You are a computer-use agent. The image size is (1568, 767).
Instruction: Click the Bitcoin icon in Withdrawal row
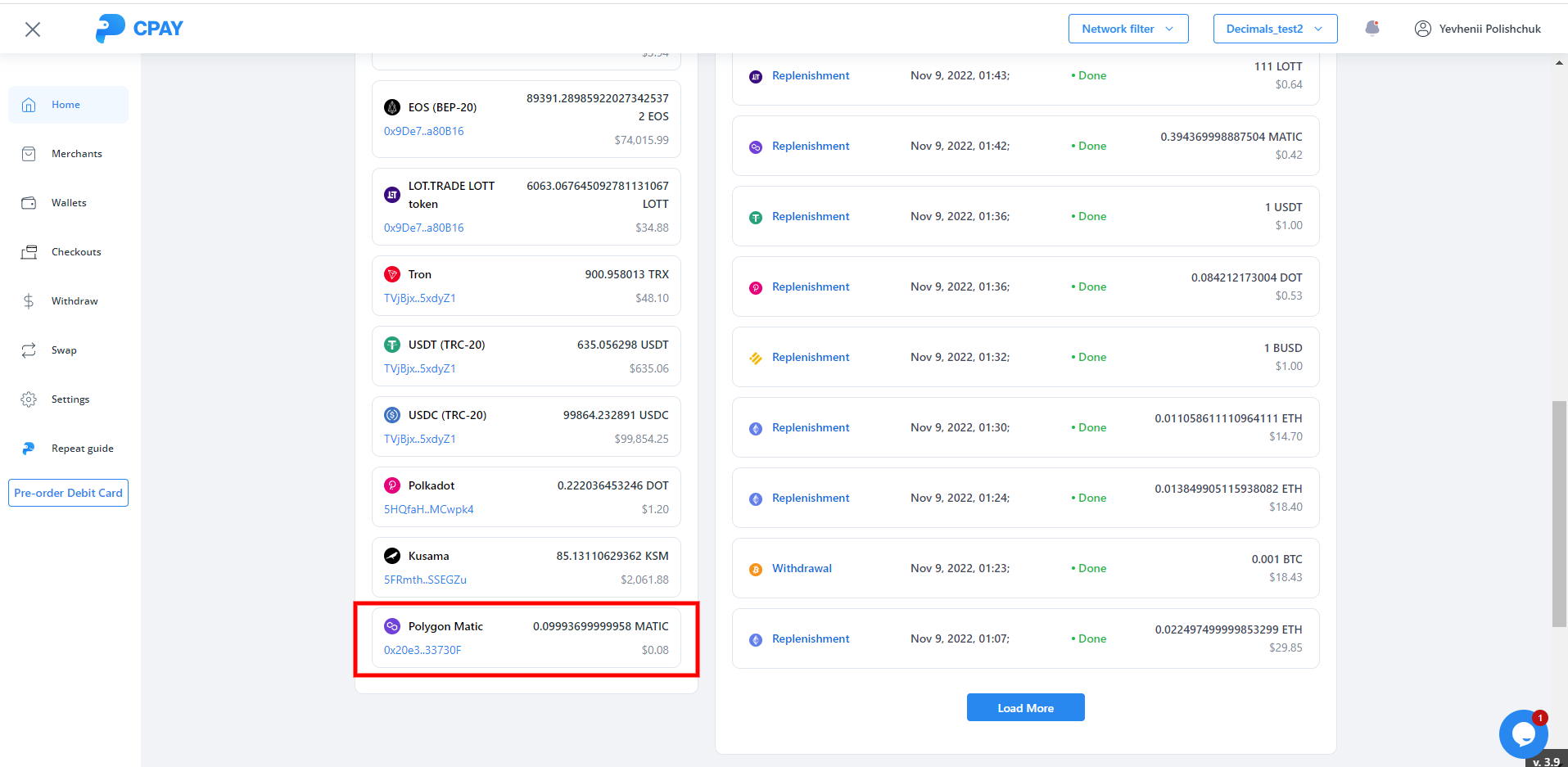pyautogui.click(x=756, y=569)
